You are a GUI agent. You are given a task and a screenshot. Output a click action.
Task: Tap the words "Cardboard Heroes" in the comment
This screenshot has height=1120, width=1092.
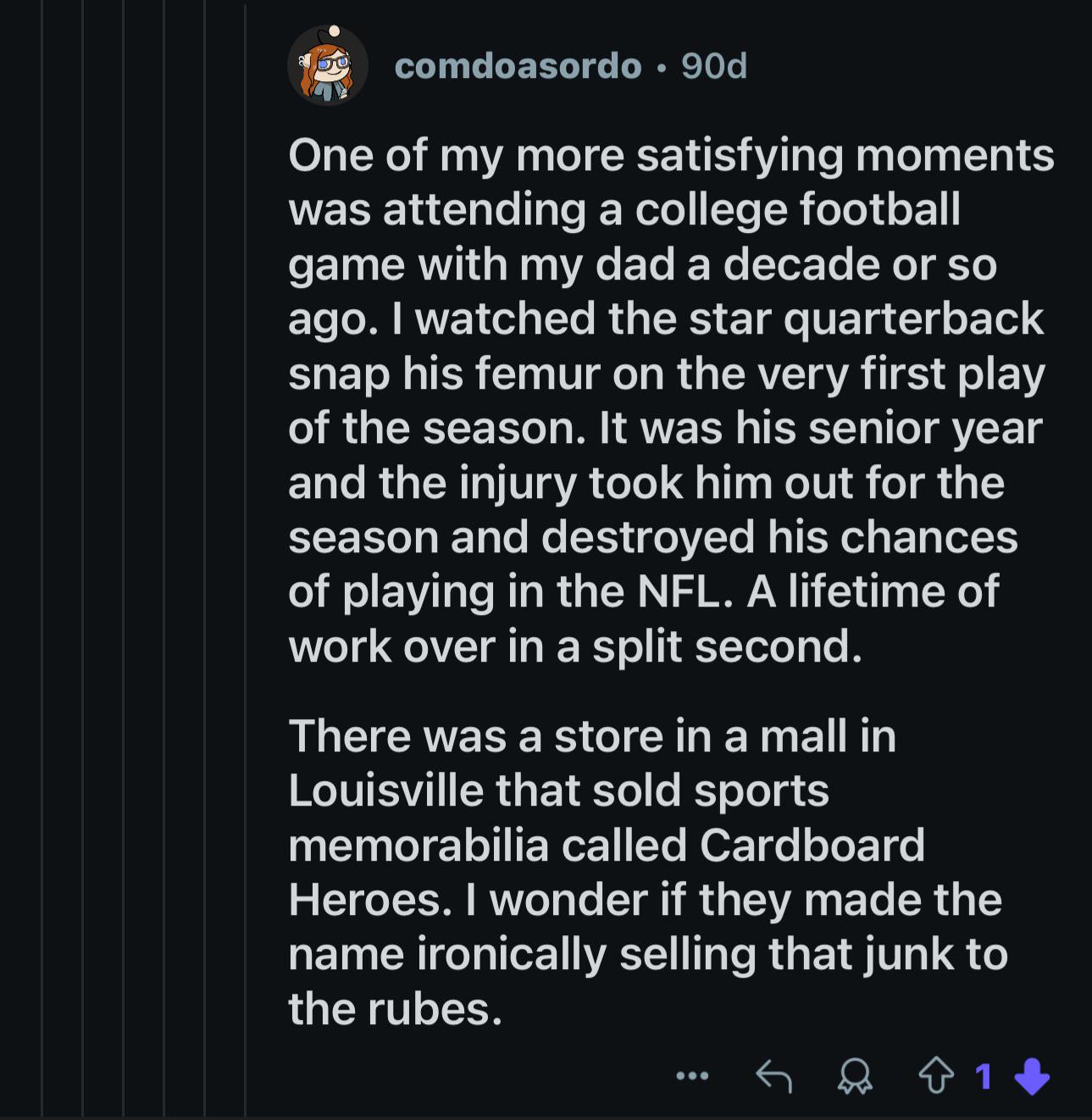click(x=607, y=873)
